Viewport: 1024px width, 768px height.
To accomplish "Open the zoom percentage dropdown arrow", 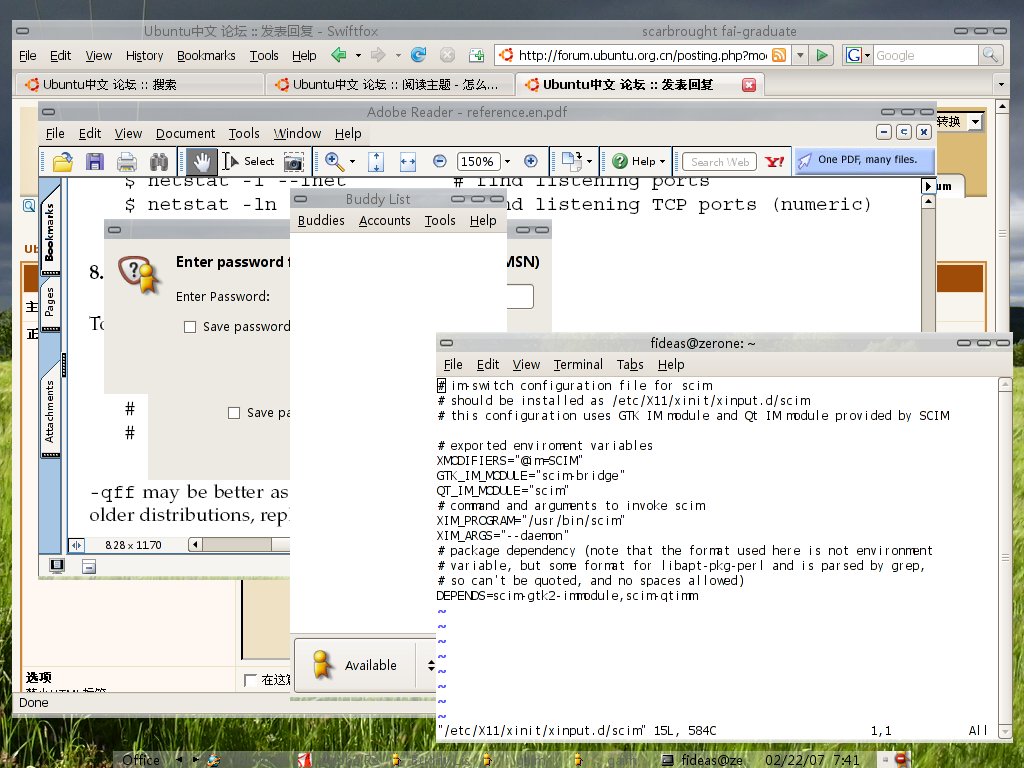I will [507, 161].
